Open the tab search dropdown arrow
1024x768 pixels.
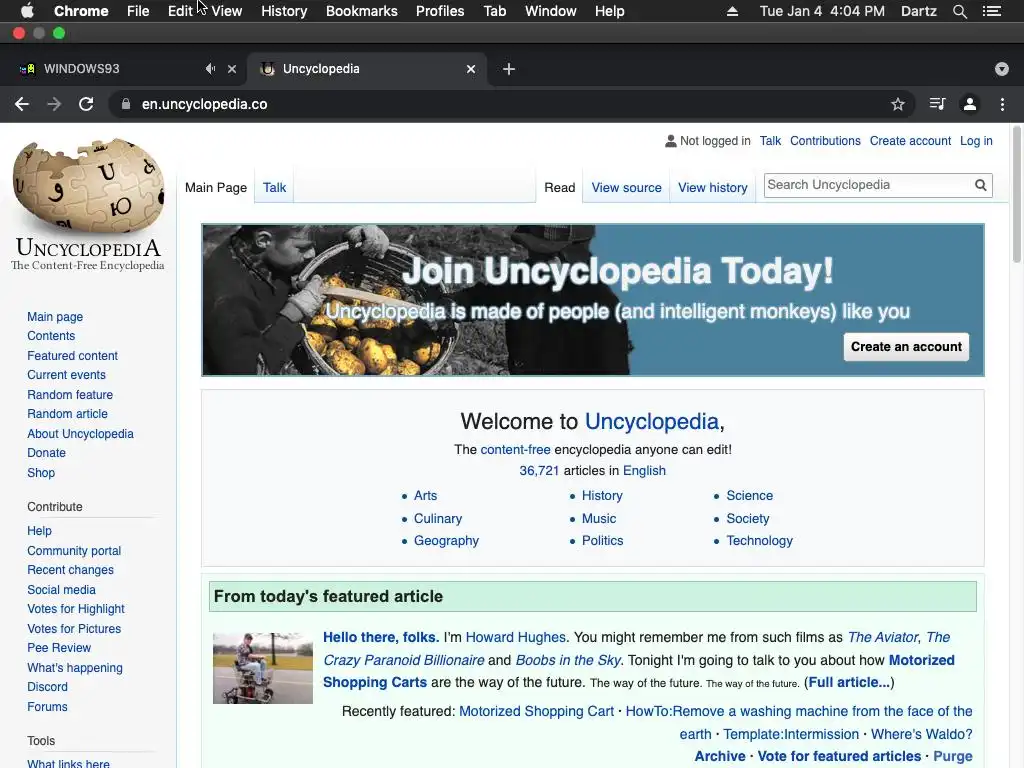point(1002,69)
